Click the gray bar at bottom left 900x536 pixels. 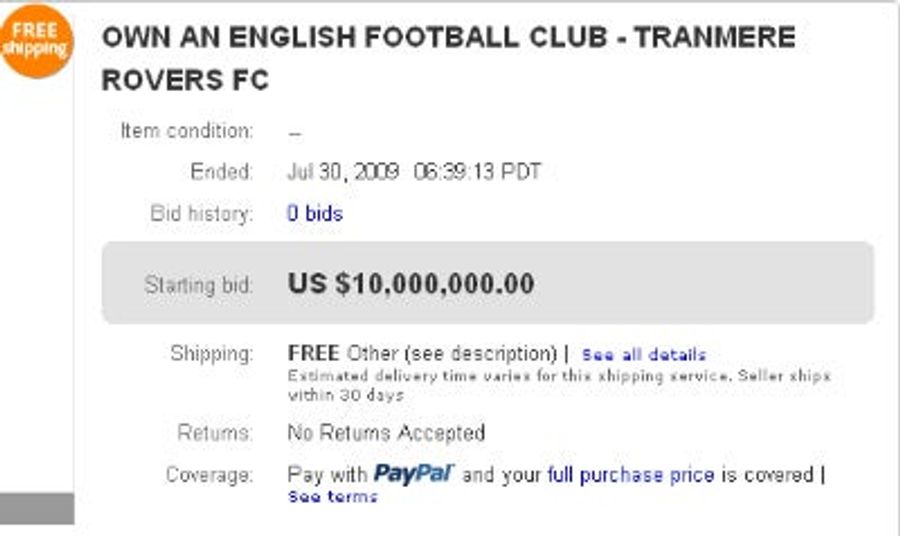tap(37, 508)
